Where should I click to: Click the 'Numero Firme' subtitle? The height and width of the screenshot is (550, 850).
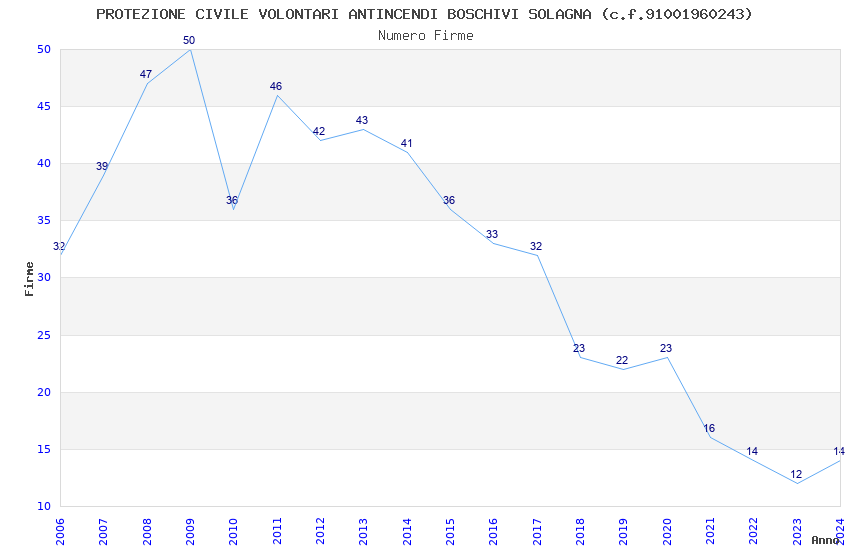click(x=426, y=36)
